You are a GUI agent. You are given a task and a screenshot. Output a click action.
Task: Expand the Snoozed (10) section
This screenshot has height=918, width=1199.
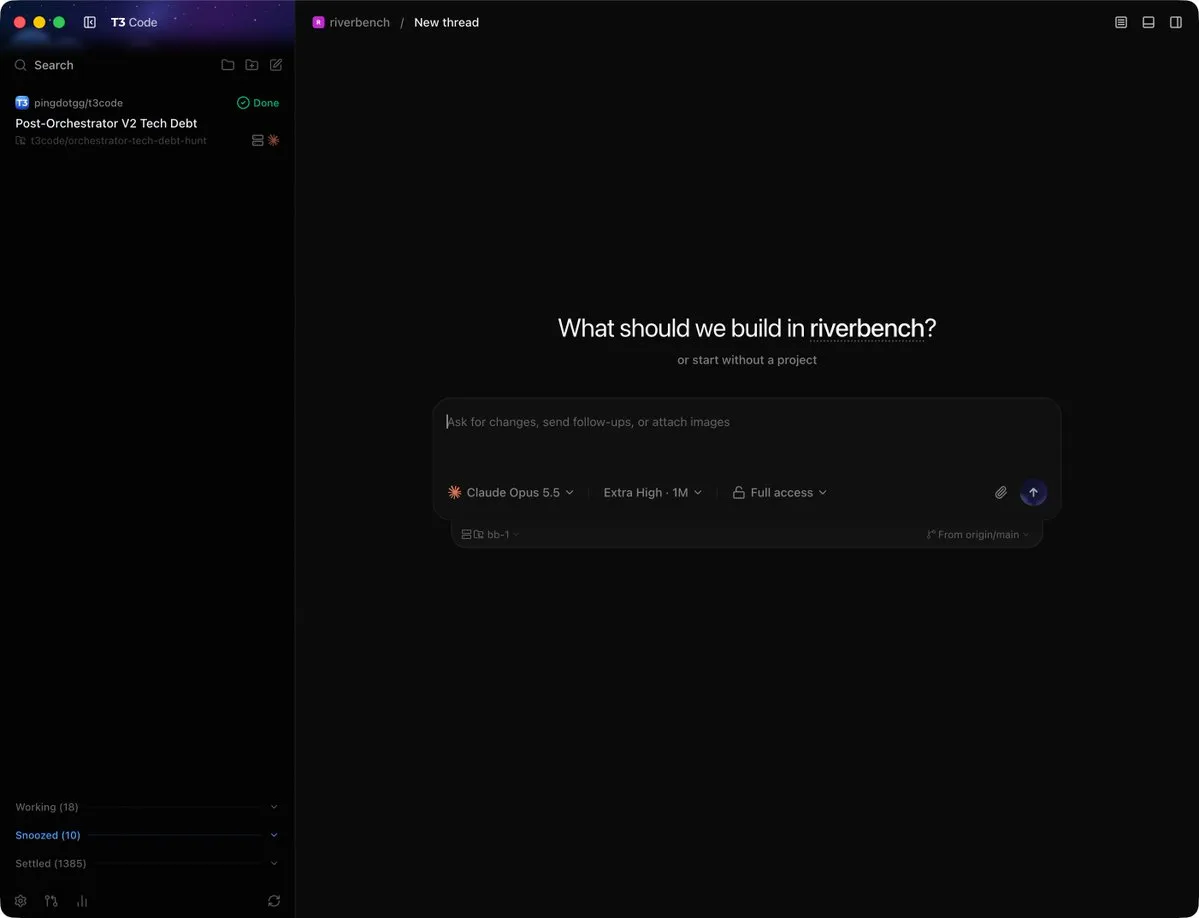coord(147,835)
